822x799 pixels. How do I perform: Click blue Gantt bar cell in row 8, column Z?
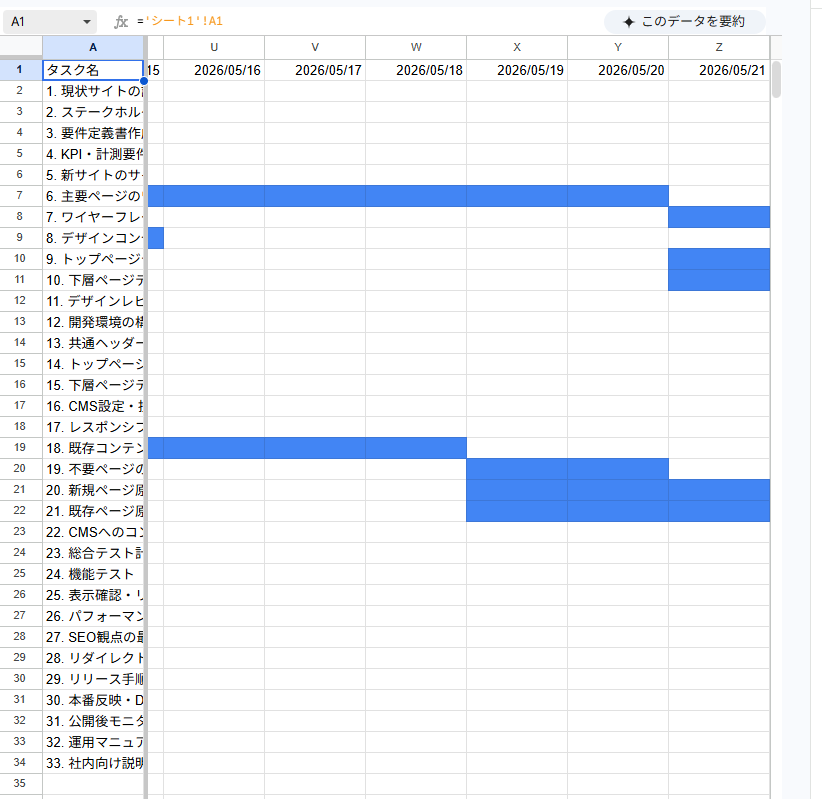pyautogui.click(x=719, y=217)
